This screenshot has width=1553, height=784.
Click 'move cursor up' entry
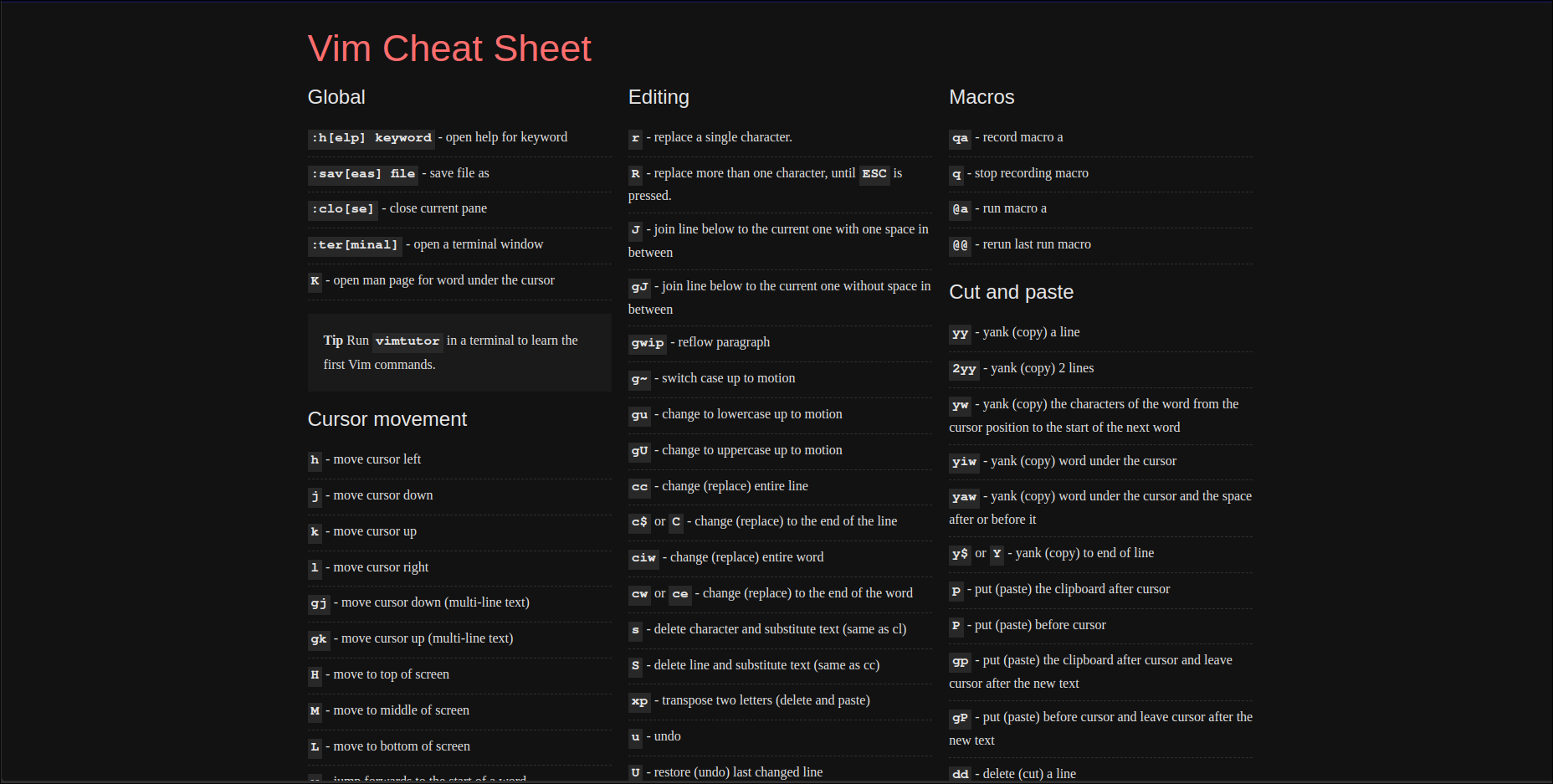tap(375, 531)
